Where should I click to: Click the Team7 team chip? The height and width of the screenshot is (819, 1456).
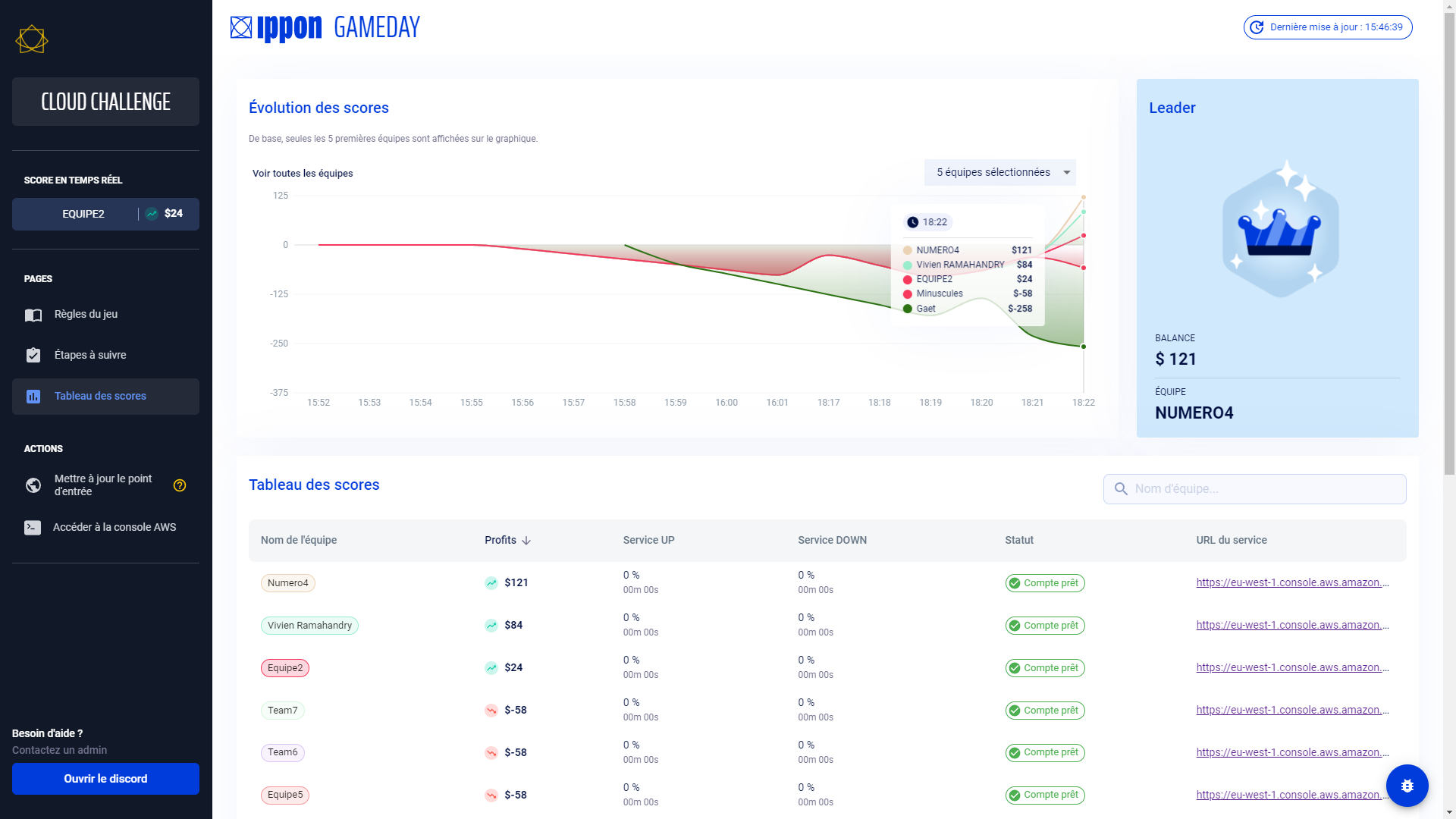tap(283, 711)
